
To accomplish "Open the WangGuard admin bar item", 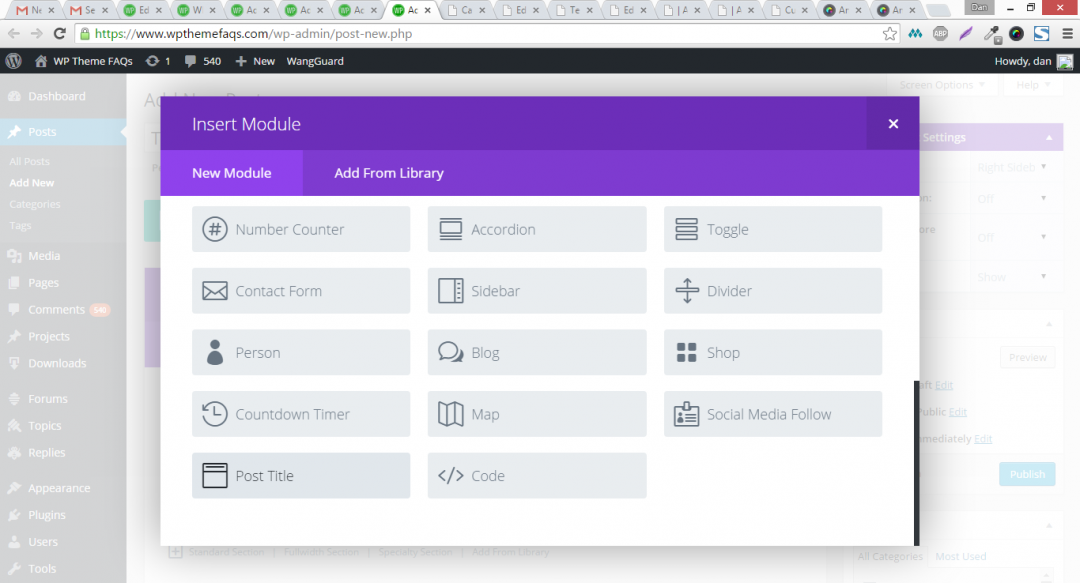I will click(x=315, y=61).
